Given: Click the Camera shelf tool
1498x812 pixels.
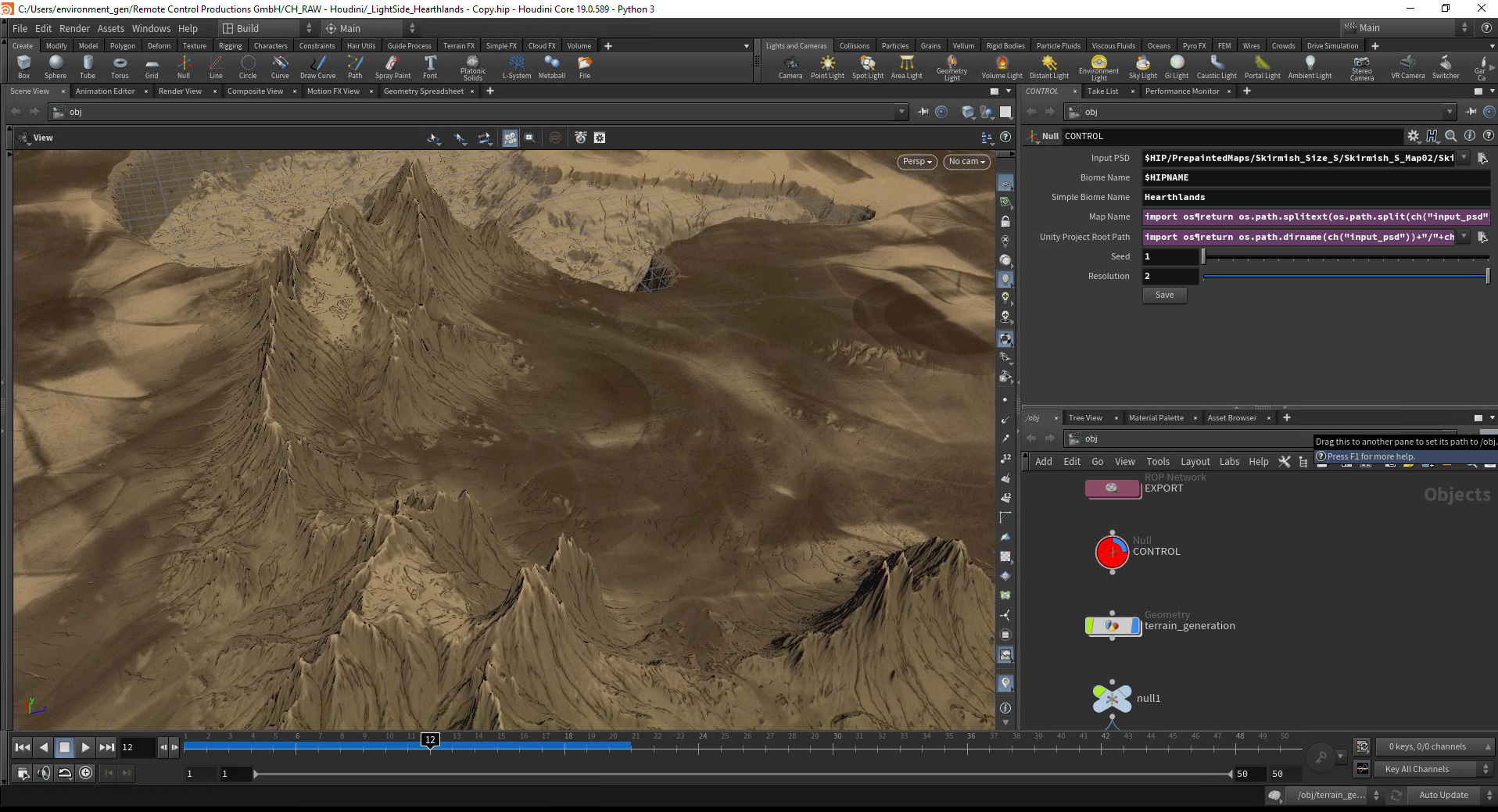Looking at the screenshot, I should pos(790,66).
